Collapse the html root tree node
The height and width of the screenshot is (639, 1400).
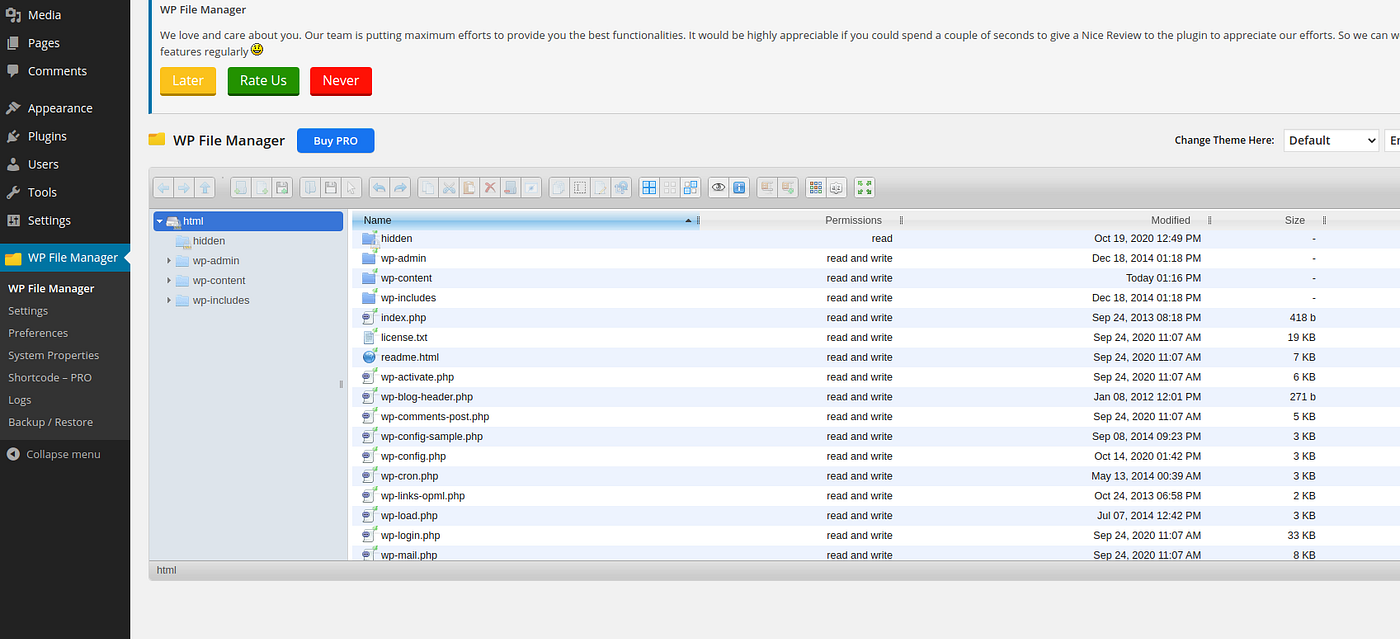pos(159,221)
